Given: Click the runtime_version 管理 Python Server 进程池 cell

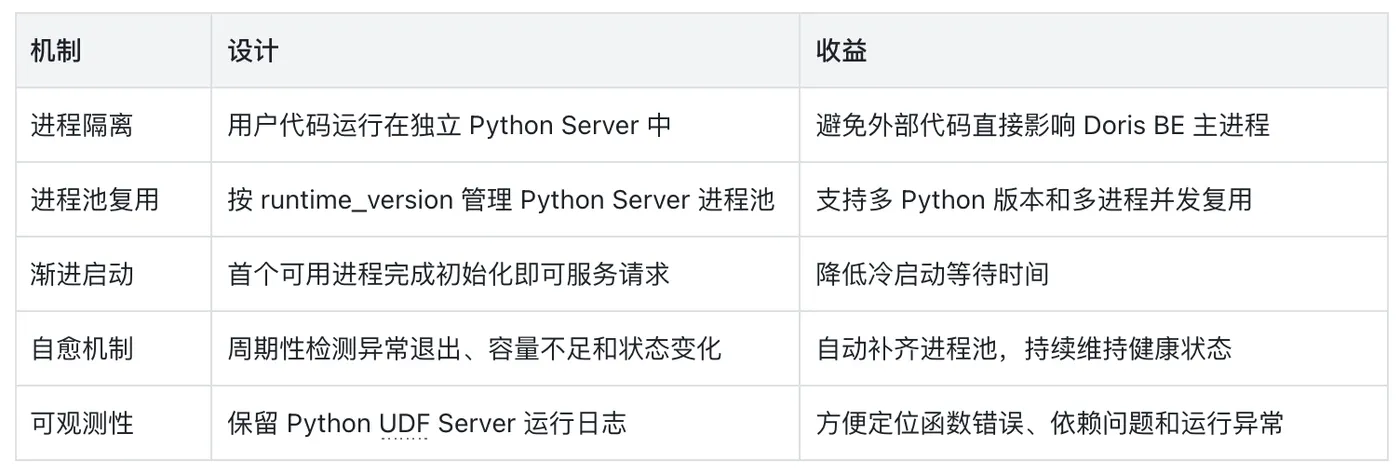Looking at the screenshot, I should (505, 199).
